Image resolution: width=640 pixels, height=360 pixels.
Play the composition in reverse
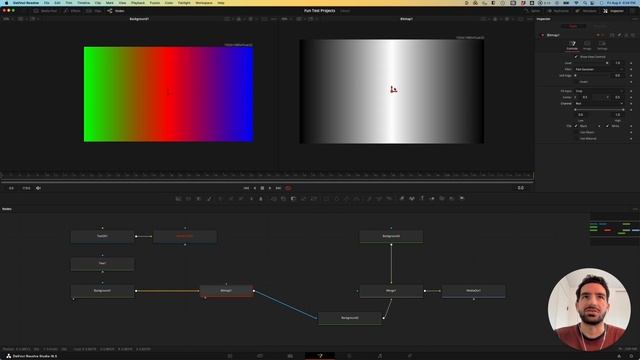click(255, 188)
